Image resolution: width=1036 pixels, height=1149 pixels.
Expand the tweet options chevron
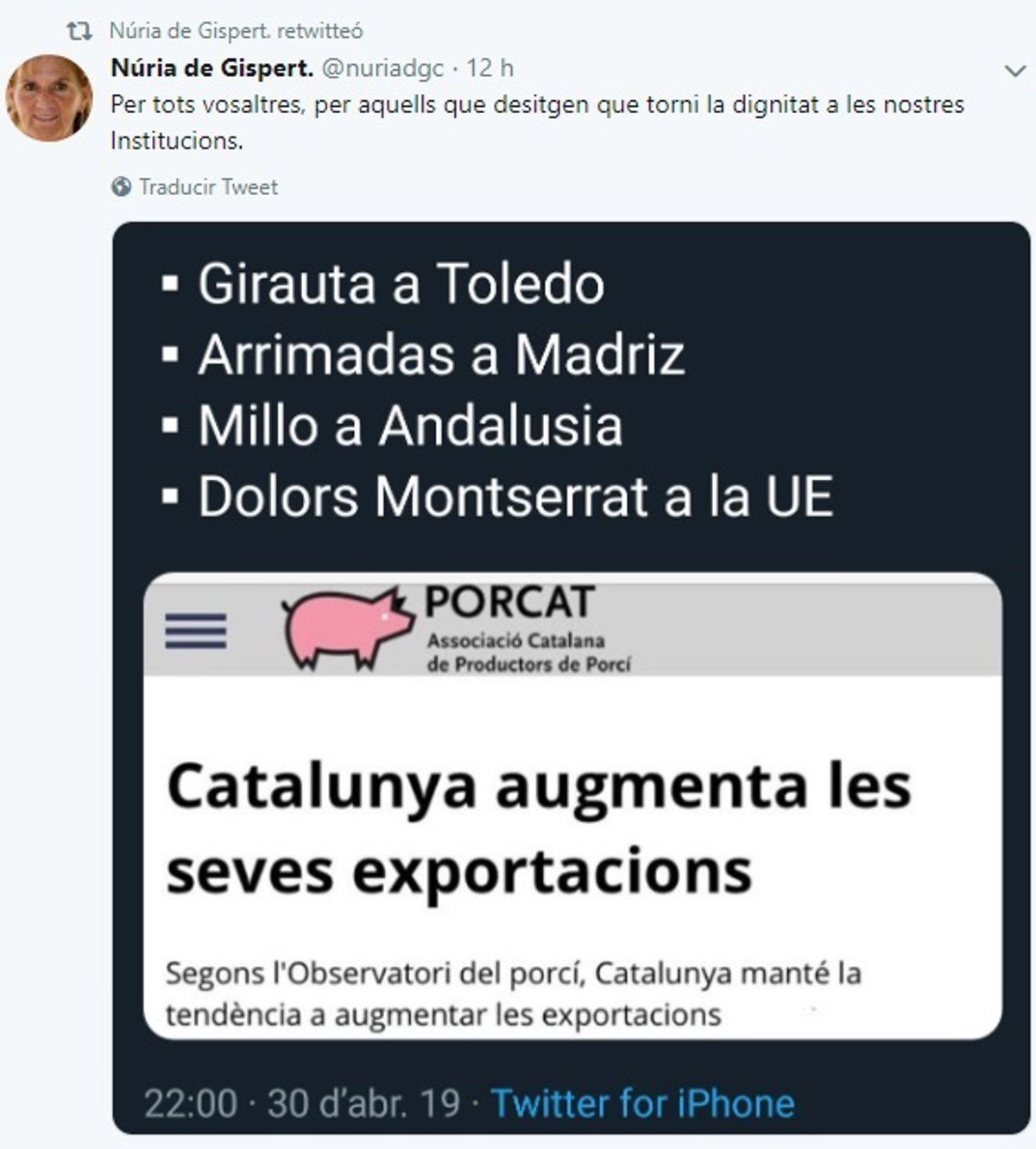[1015, 71]
